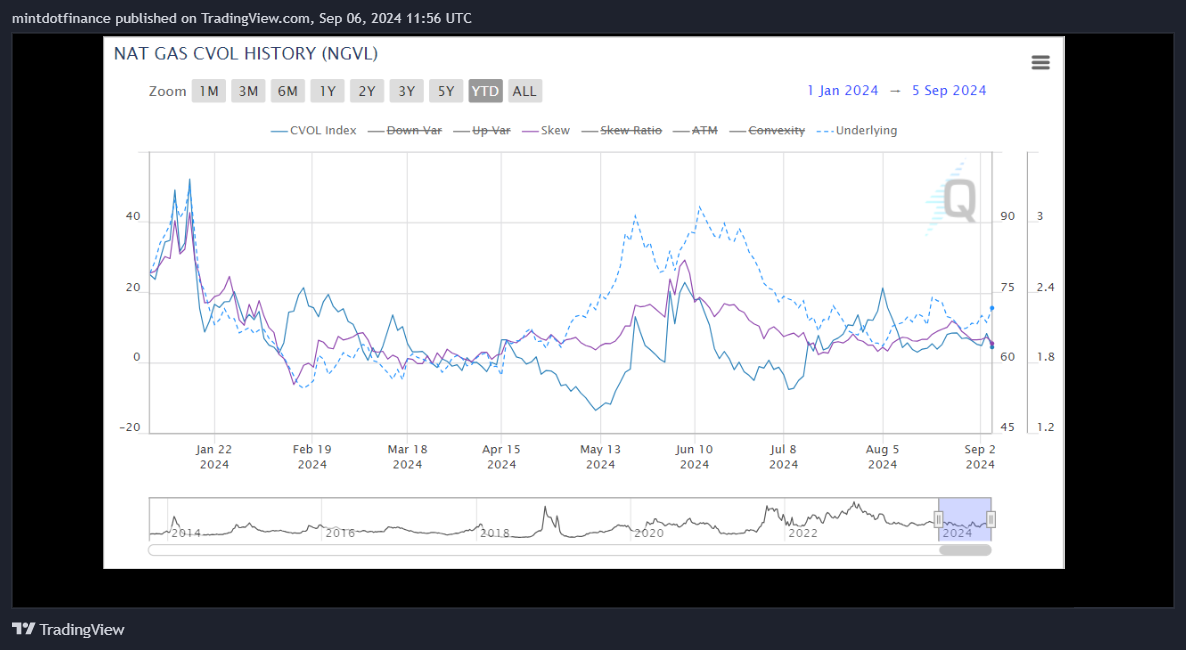1186x650 pixels.
Task: Click the 2016 mark in the navigator
Action: tap(340, 533)
